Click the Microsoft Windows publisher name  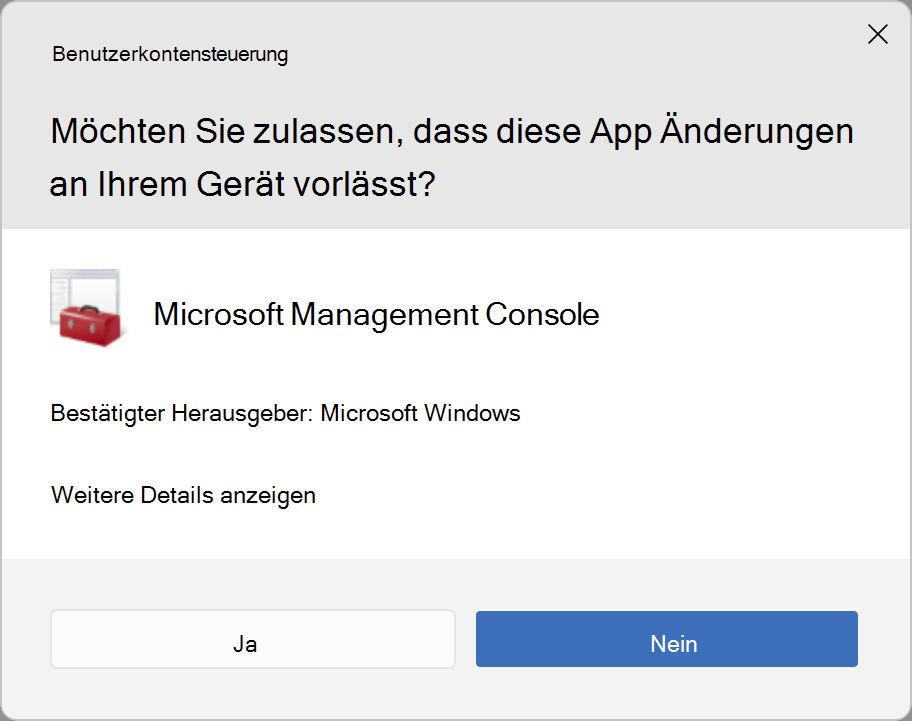click(420, 413)
